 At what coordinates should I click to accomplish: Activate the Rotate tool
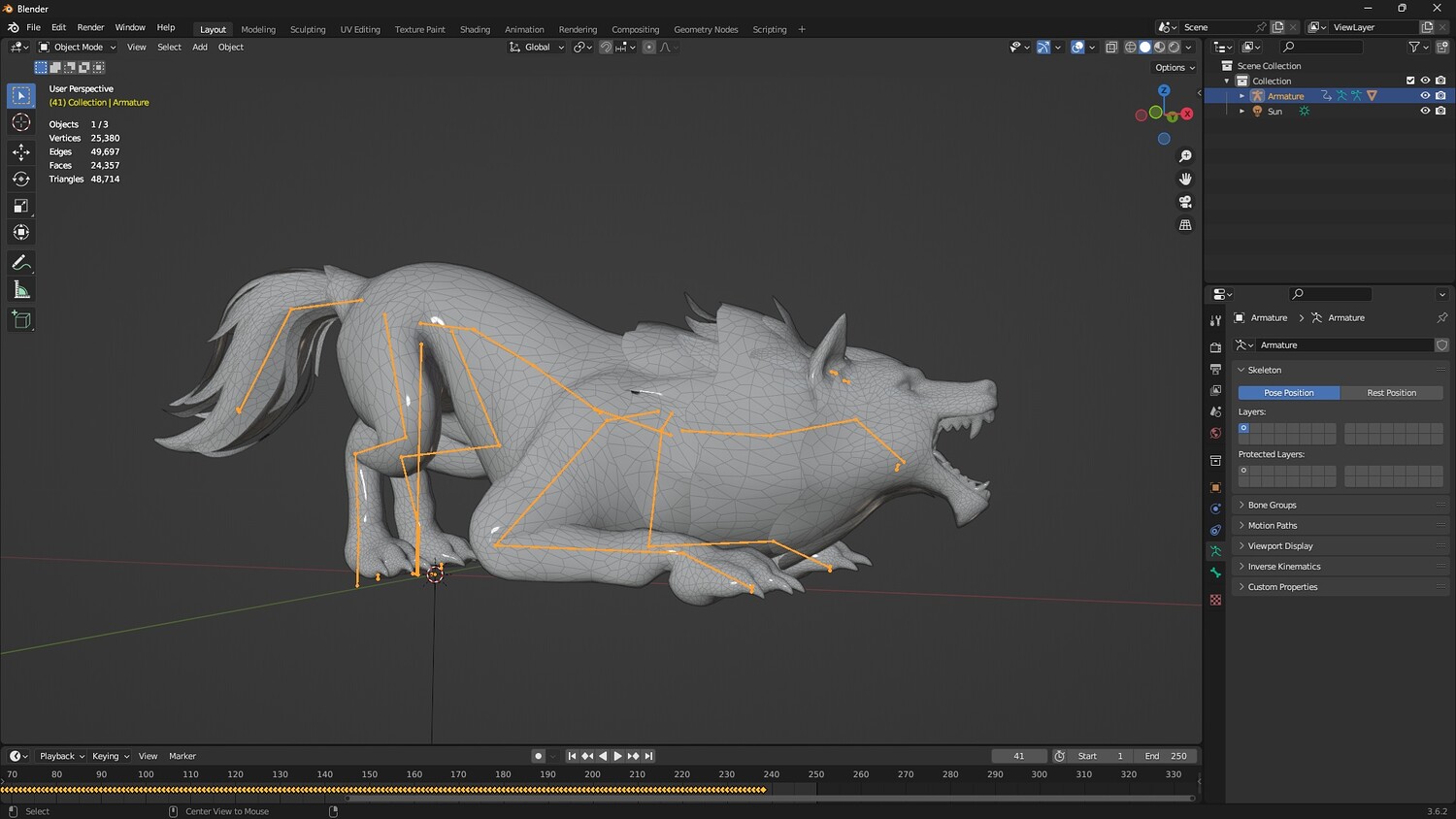pyautogui.click(x=21, y=179)
